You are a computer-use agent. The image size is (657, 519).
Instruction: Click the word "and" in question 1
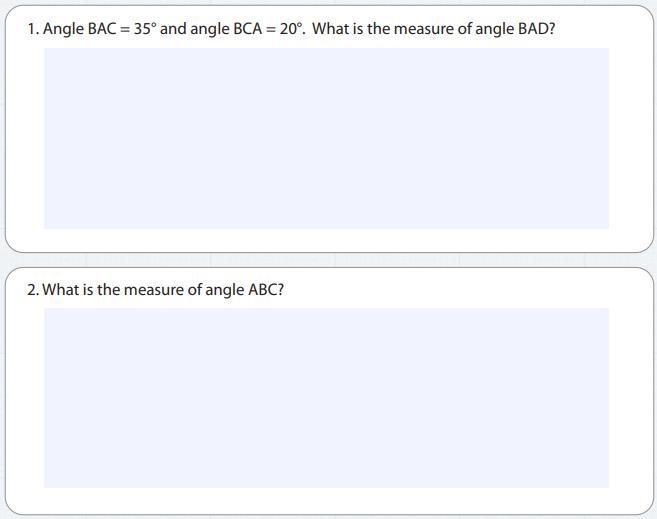173,29
